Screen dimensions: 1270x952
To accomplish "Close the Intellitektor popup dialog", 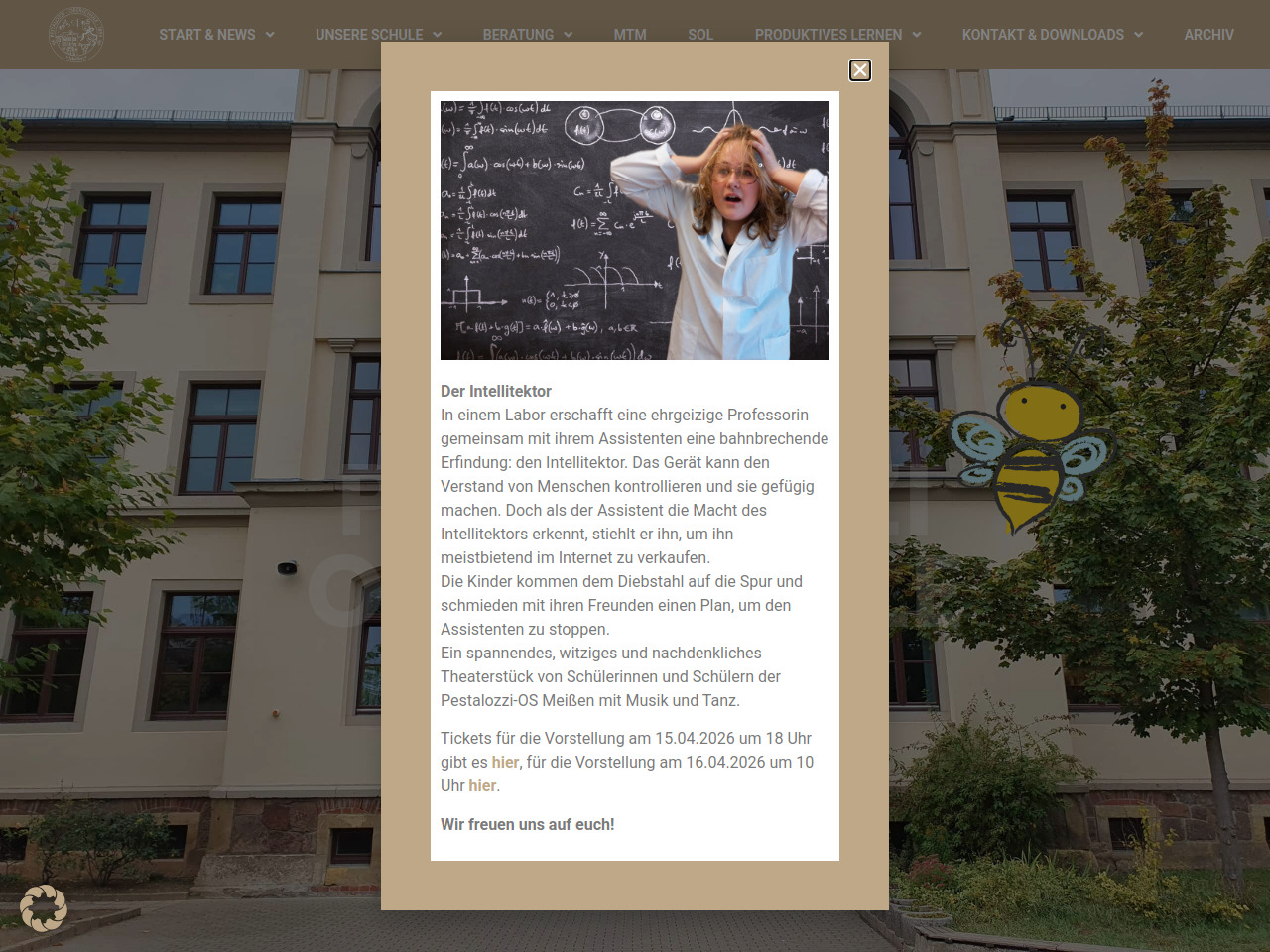I will tap(860, 70).
